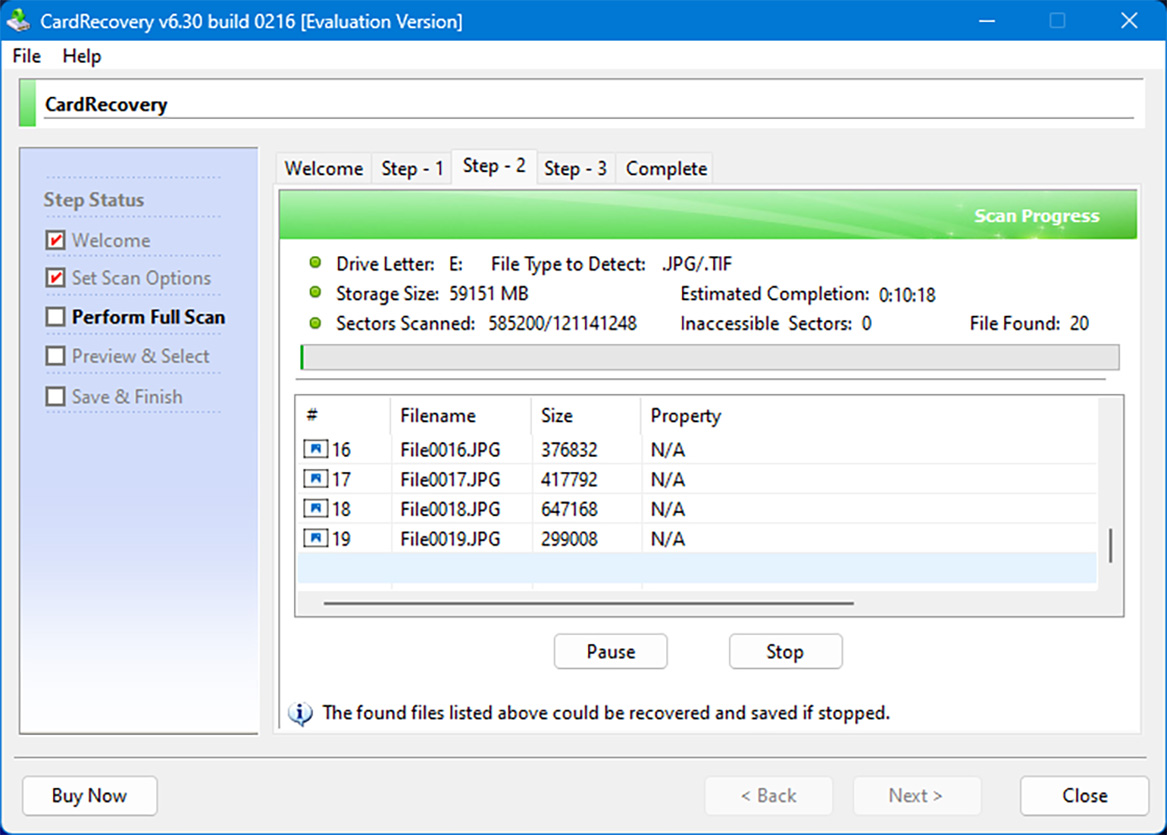Click the info icon beside the recovery note
The image size is (1167, 835).
coord(300,714)
